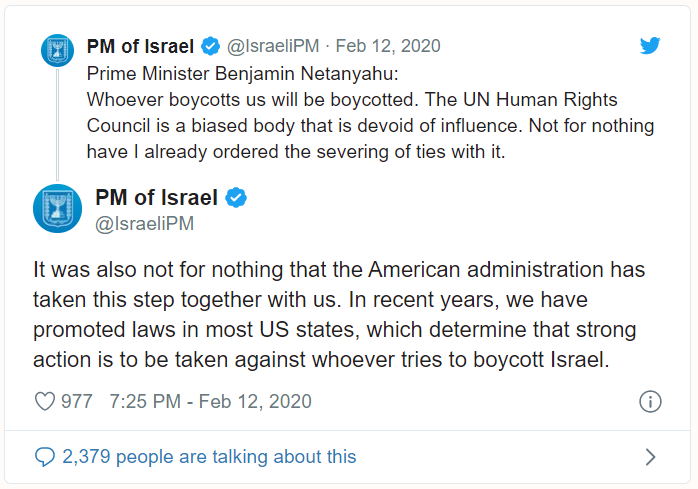Expand conversation with right chevron arrow
This screenshot has height=489, width=698.
(650, 457)
